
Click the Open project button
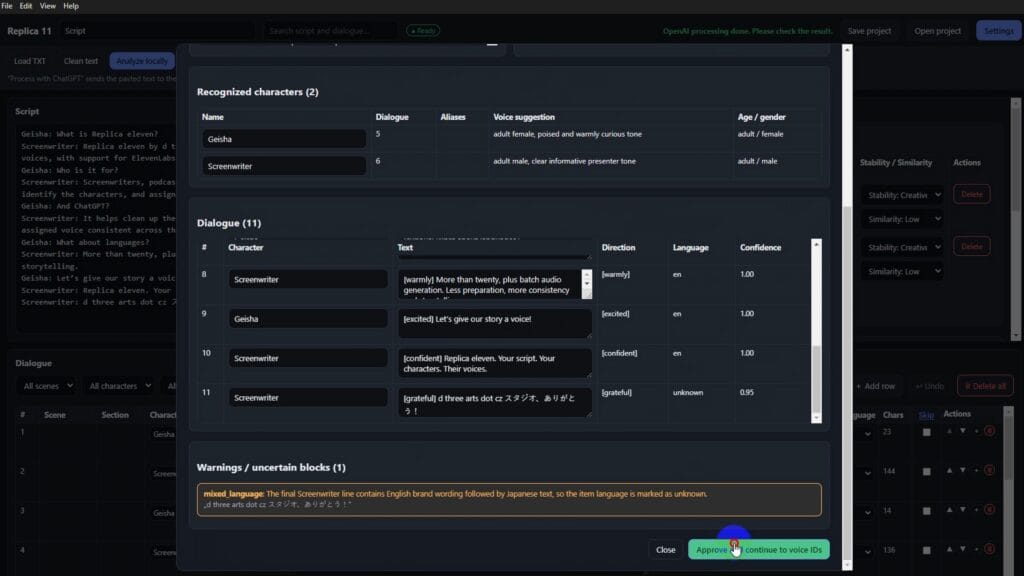[937, 31]
